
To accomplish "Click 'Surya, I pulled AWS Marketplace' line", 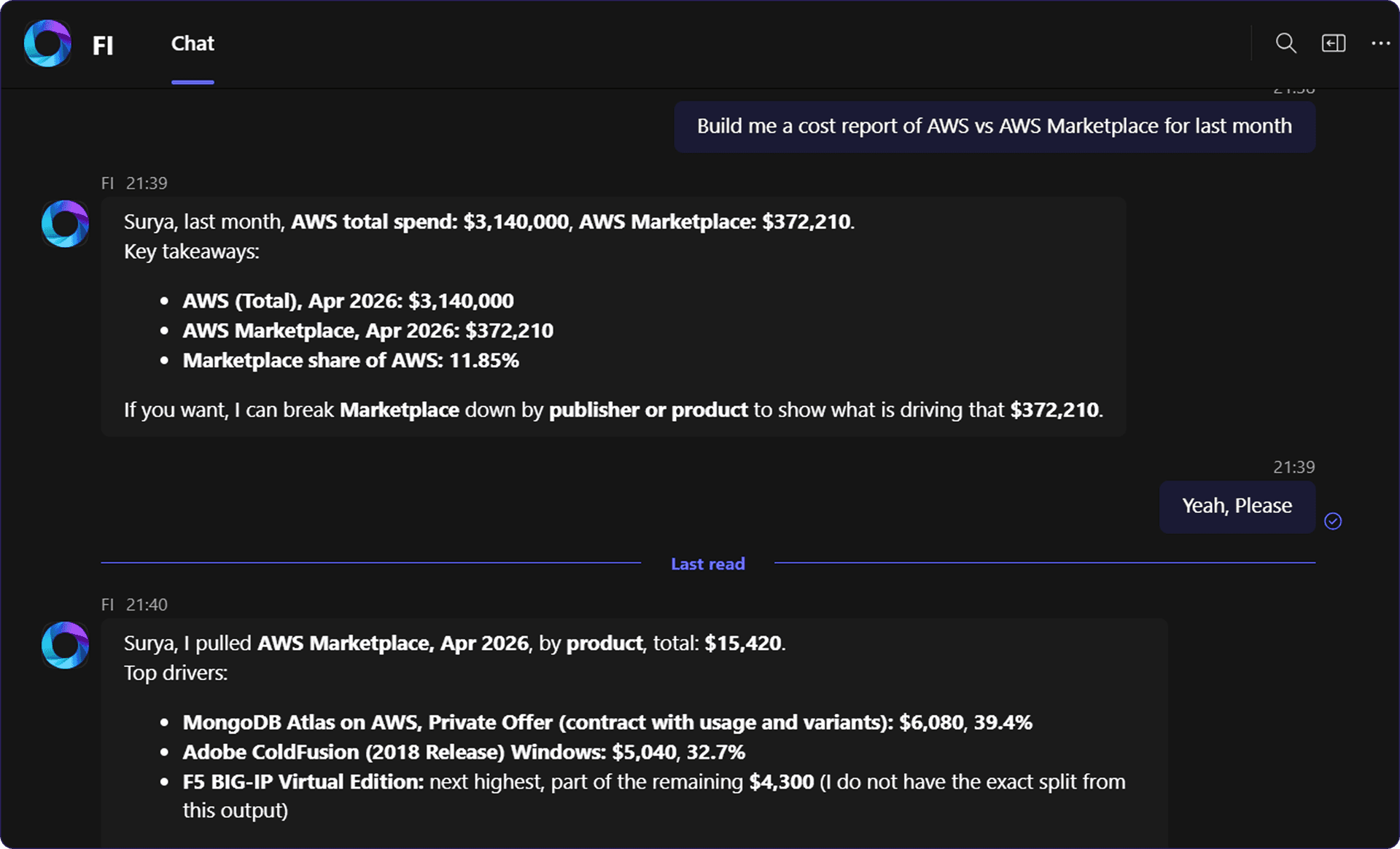I will pyautogui.click(x=454, y=643).
